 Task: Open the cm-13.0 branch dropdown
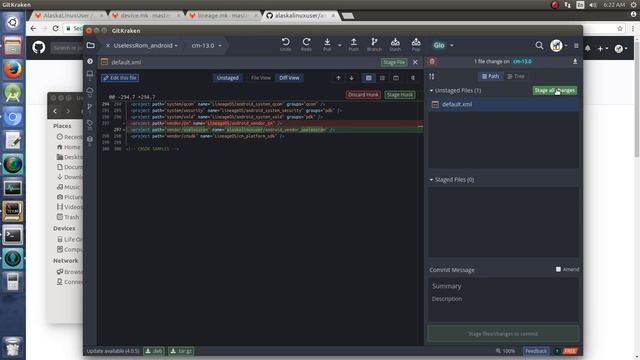point(206,45)
